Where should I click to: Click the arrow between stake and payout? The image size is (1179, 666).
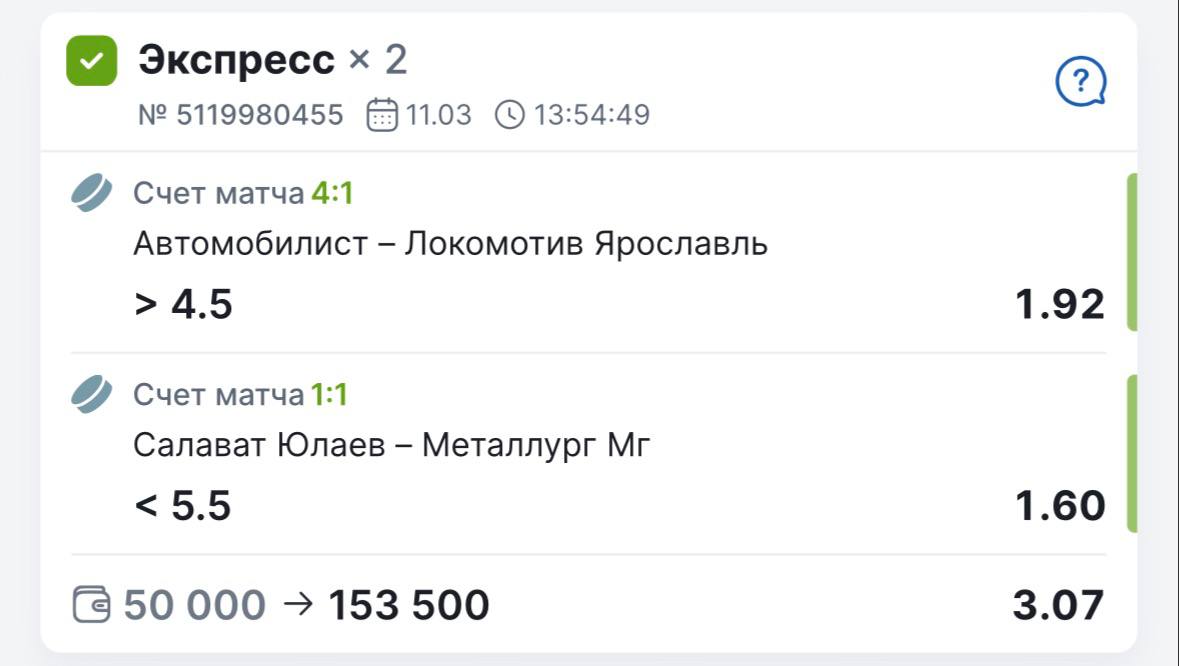tap(297, 604)
